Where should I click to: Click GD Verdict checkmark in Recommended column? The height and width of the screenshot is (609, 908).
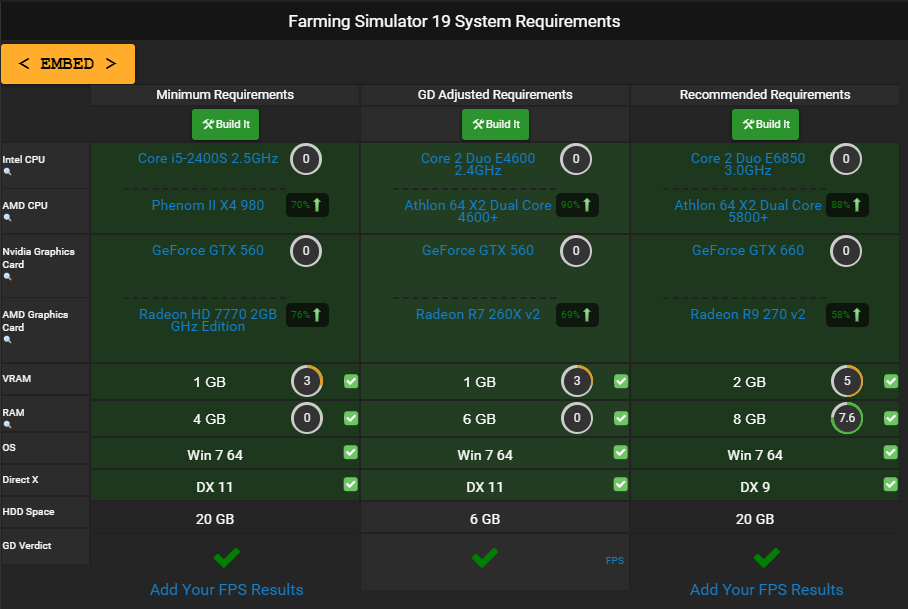click(767, 557)
